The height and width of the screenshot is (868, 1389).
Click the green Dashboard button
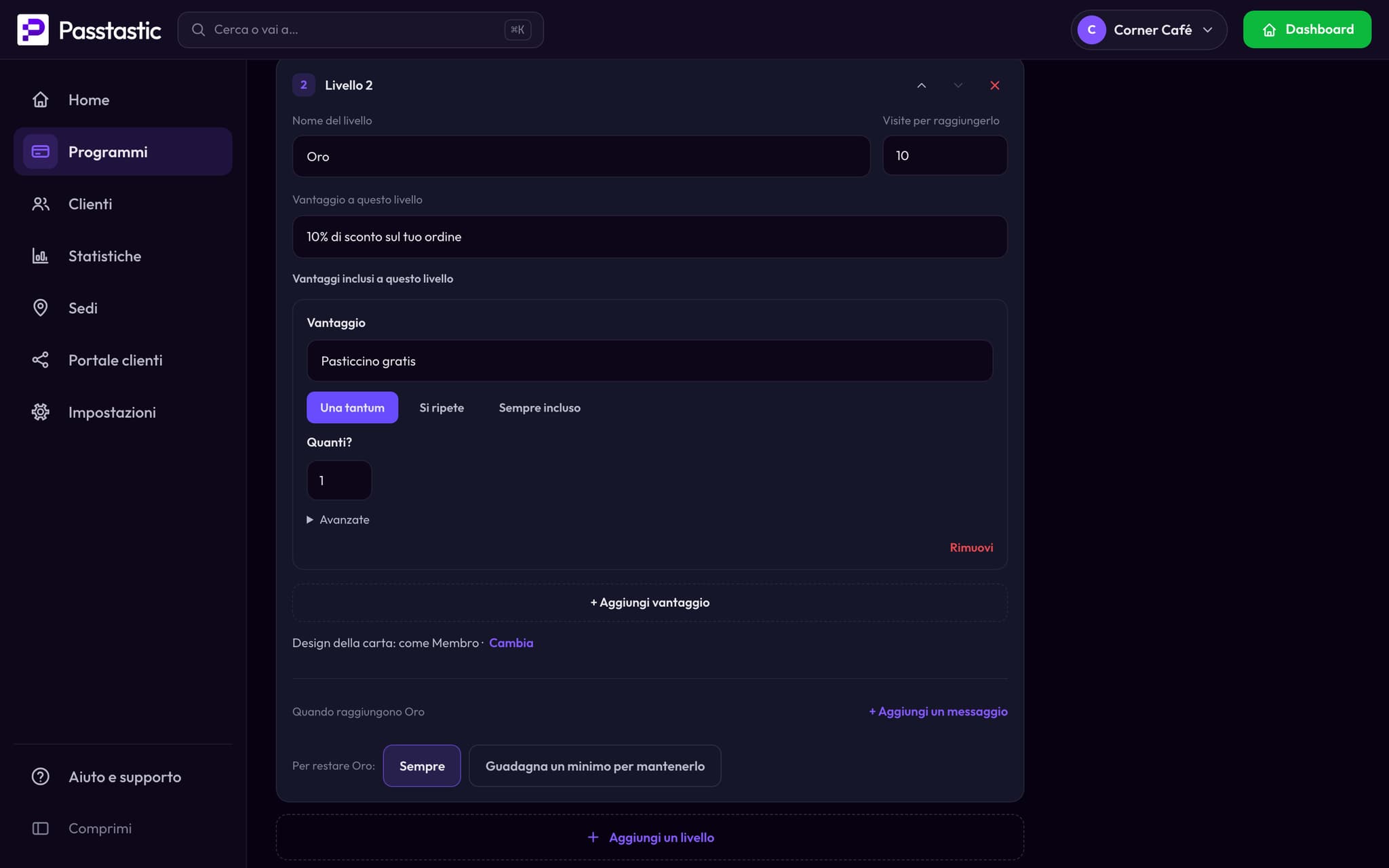(1307, 30)
